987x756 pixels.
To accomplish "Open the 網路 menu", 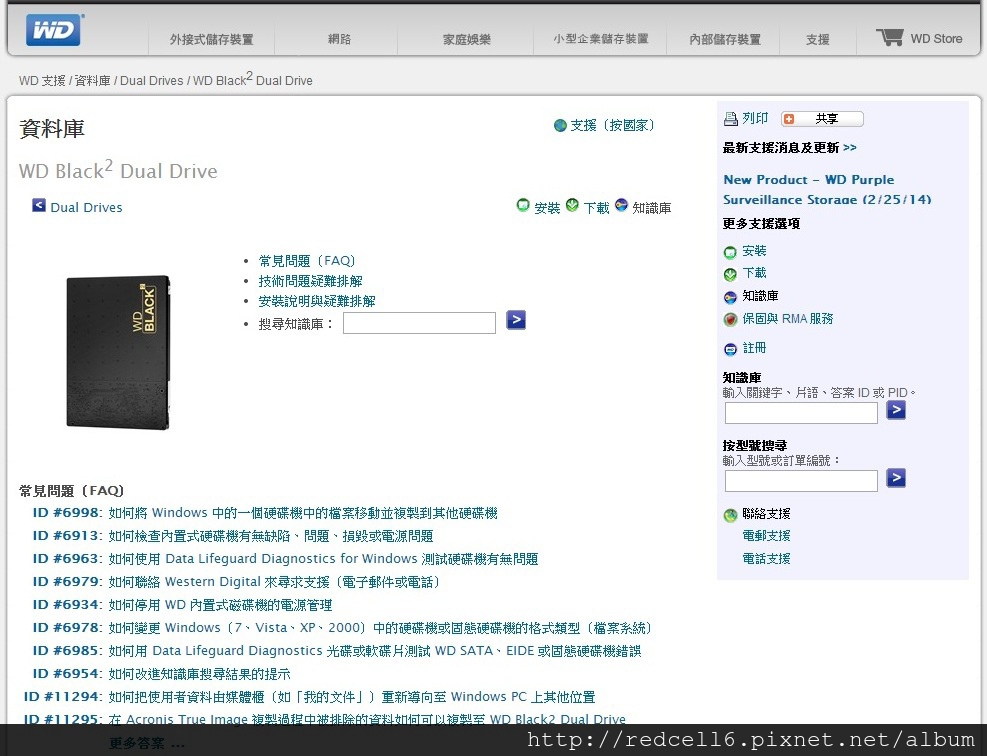I will point(339,39).
